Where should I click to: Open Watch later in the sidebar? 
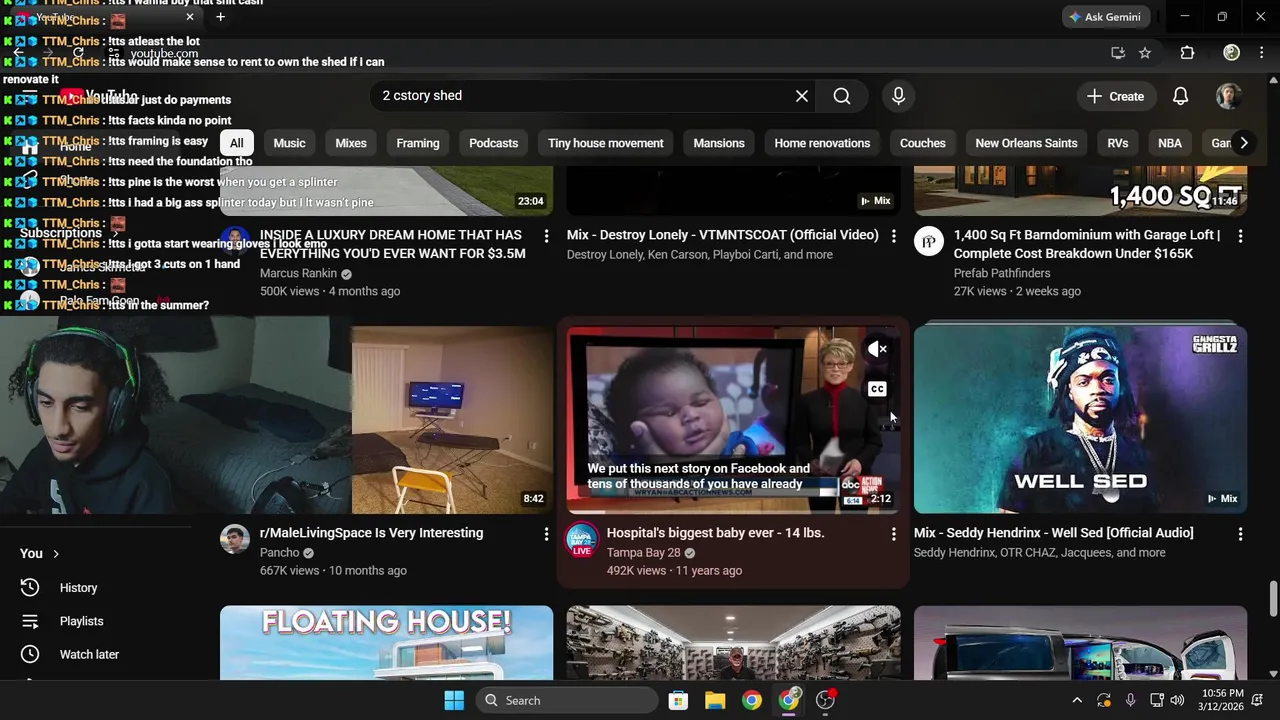click(x=89, y=654)
